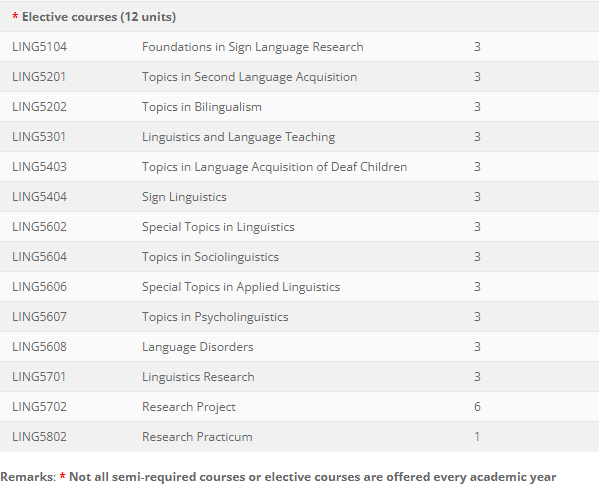Image resolution: width=600 pixels, height=490 pixels.
Task: Select the LING5701 course code
Action: (x=39, y=377)
